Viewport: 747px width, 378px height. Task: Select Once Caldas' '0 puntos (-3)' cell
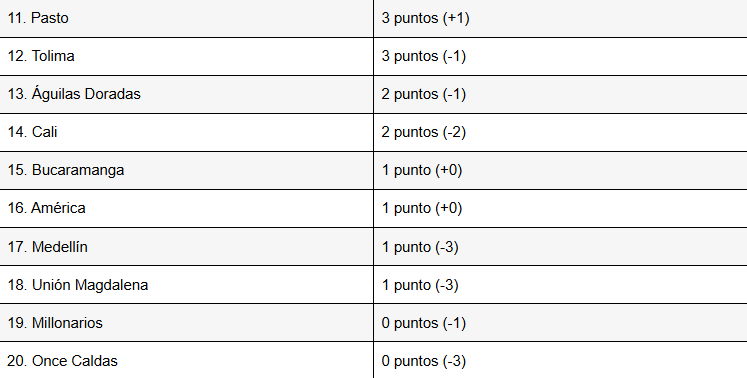[x=561, y=360]
